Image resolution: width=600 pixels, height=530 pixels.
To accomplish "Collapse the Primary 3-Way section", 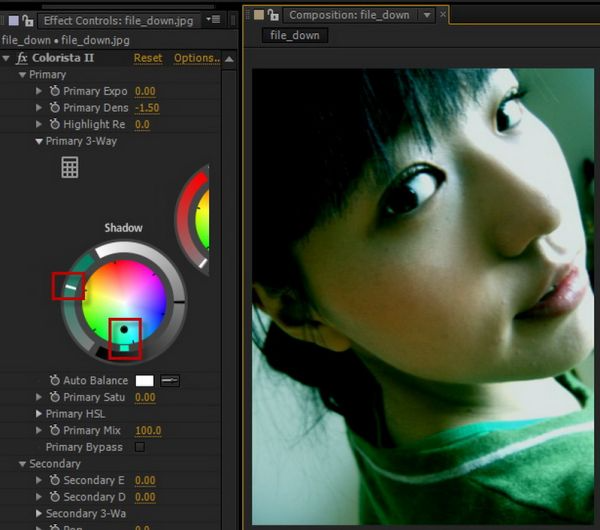I will [40, 142].
